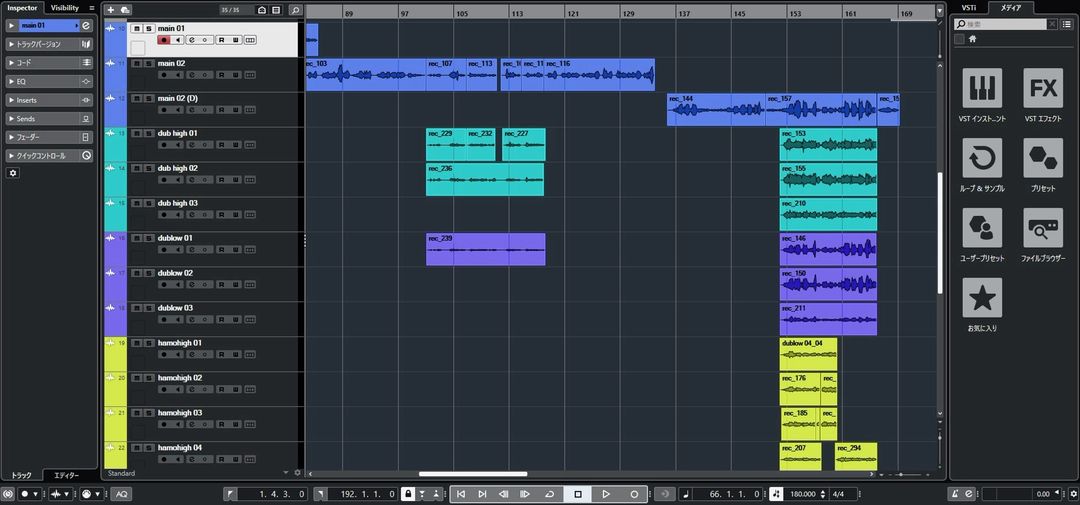The width and height of the screenshot is (1080, 505).
Task: Switch to the Inspector tab
Action: click(22, 8)
